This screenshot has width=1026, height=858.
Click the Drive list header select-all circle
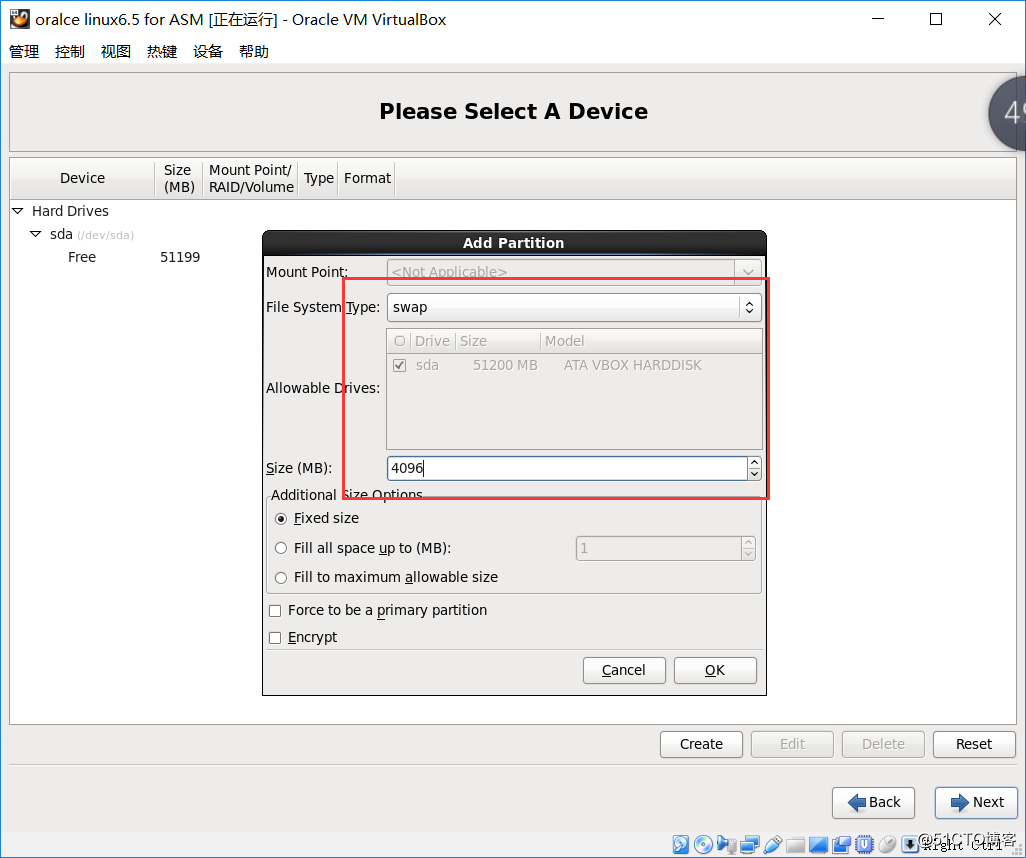coord(400,341)
